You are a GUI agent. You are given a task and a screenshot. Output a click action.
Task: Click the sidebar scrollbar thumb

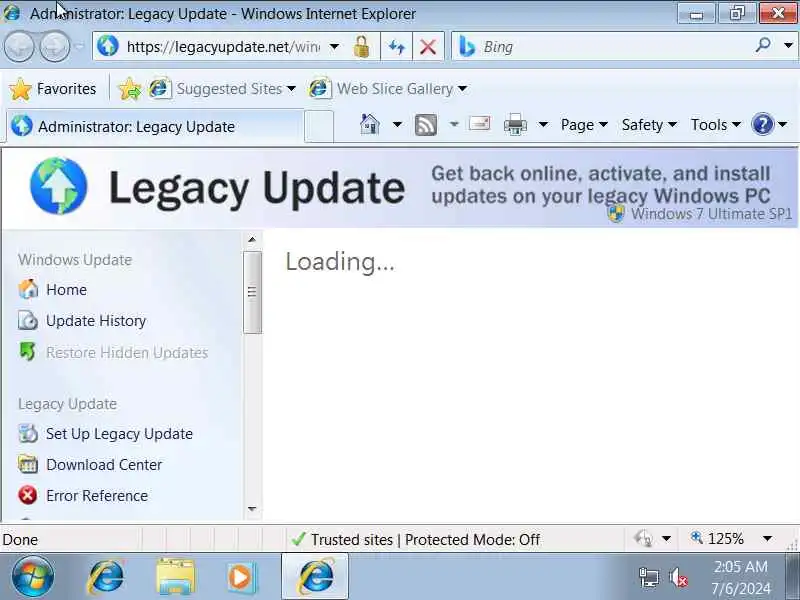pos(252,292)
